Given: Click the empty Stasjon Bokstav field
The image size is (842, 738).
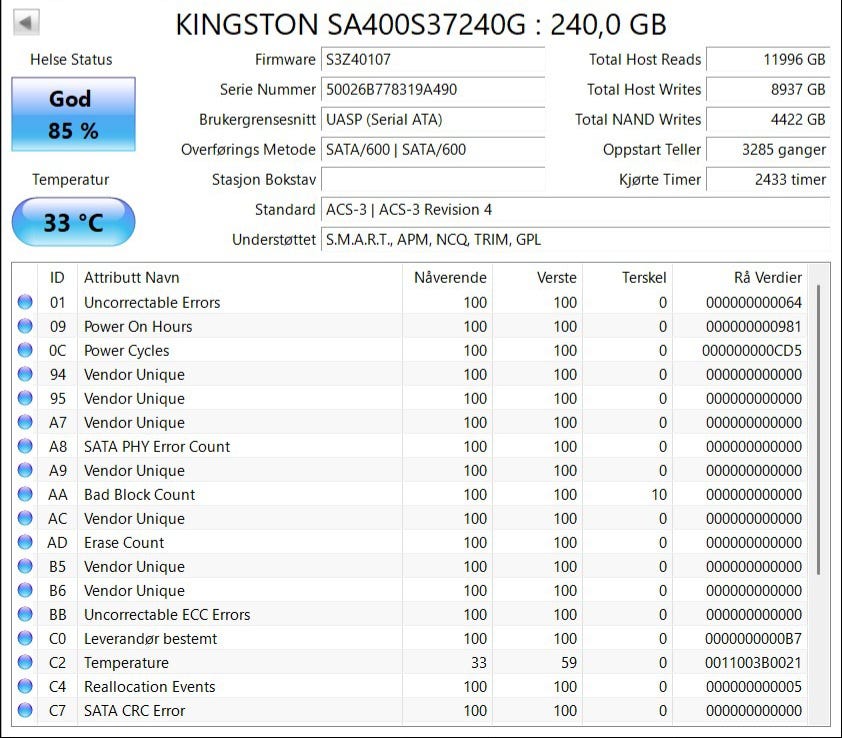Looking at the screenshot, I should 433,179.
